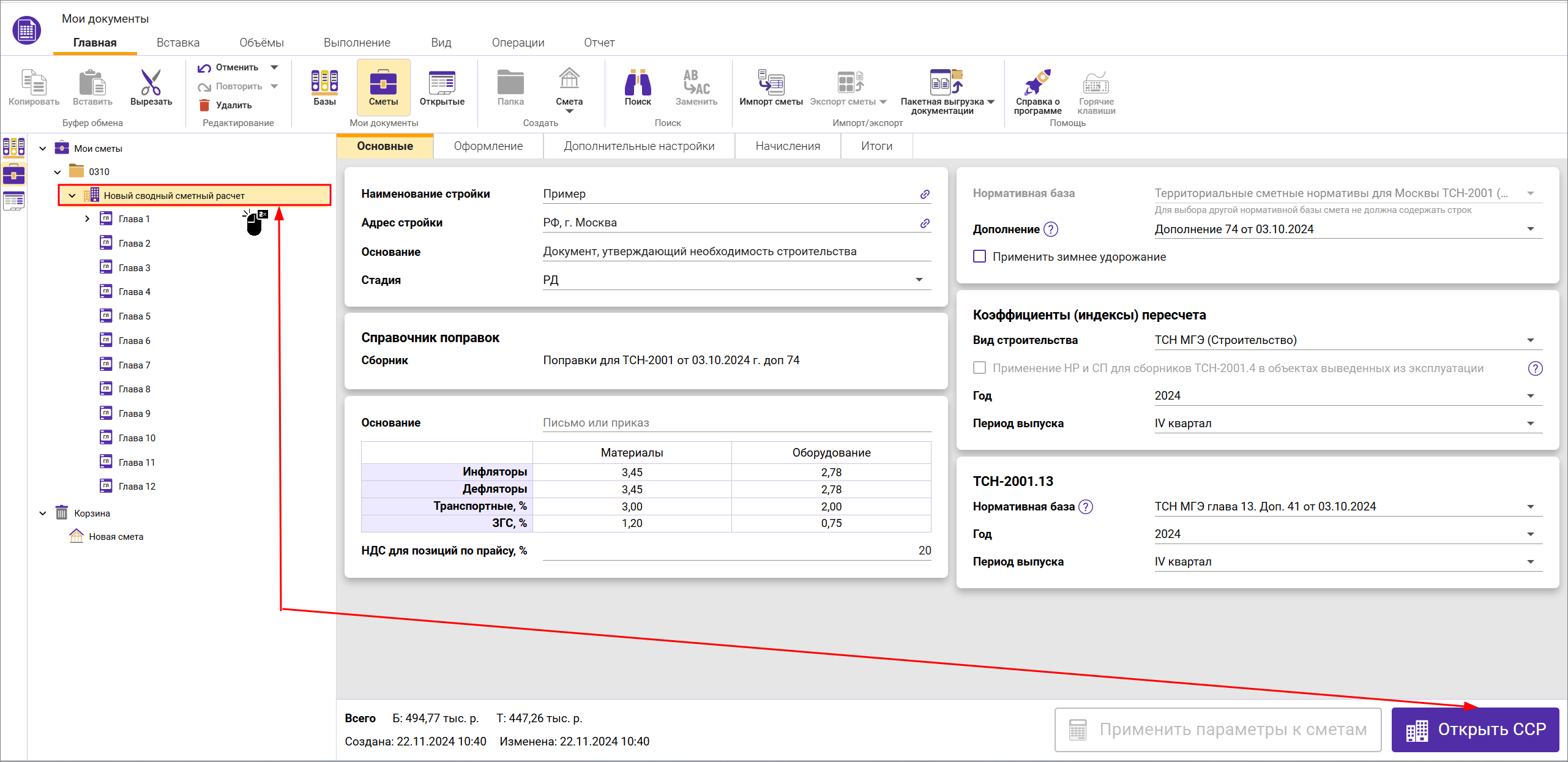
Task: Open the Открытые documents list icon
Action: point(441,84)
